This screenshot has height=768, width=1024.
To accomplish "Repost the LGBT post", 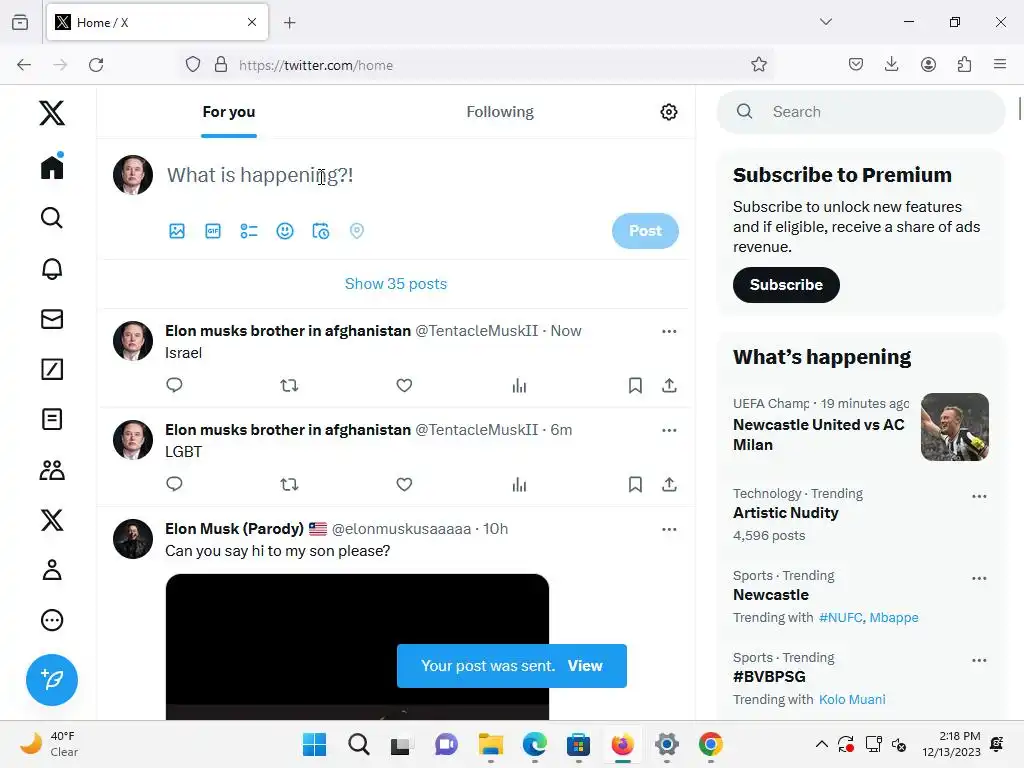I will point(289,484).
